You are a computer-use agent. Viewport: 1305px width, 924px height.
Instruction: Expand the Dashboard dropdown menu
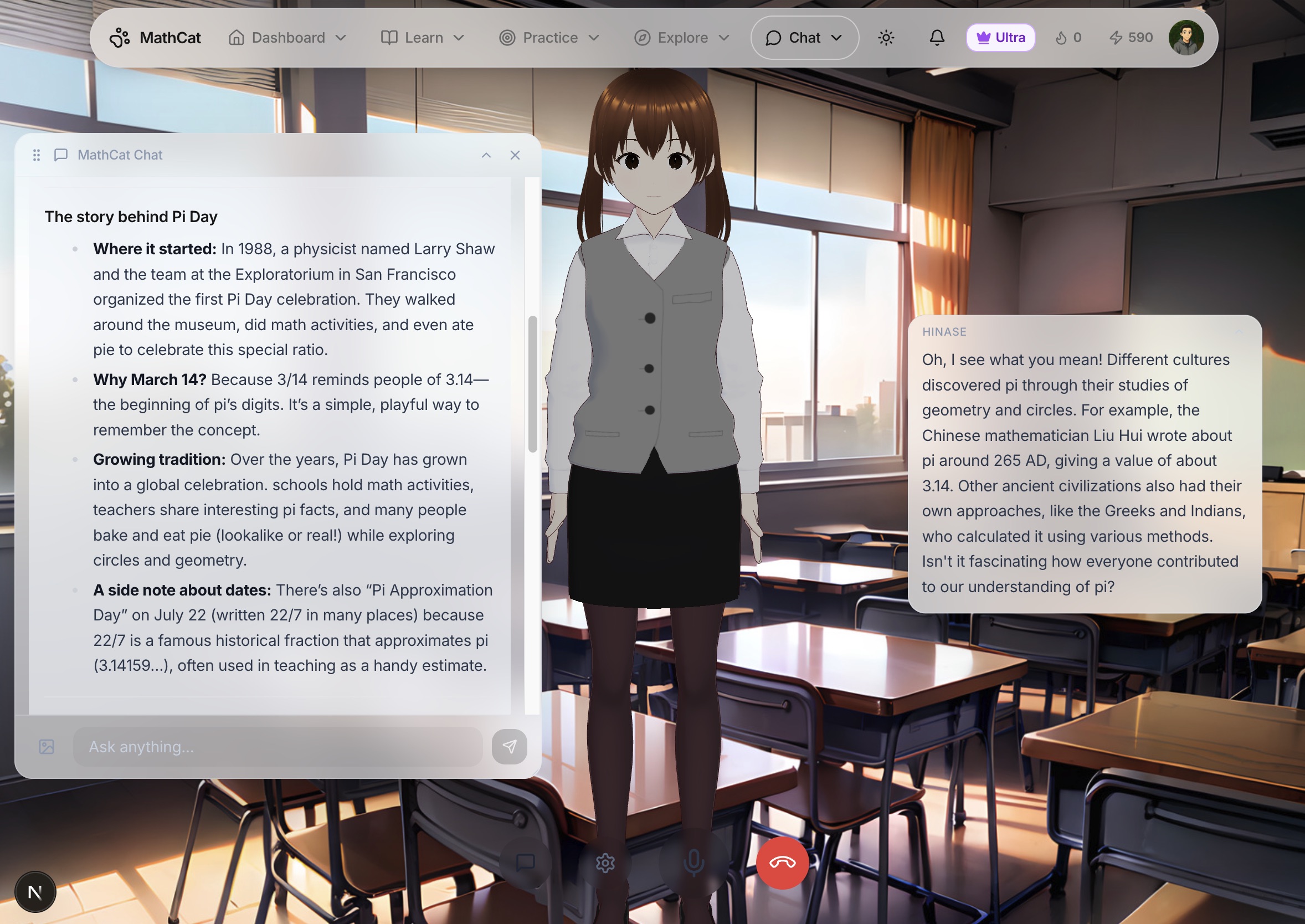pos(288,38)
